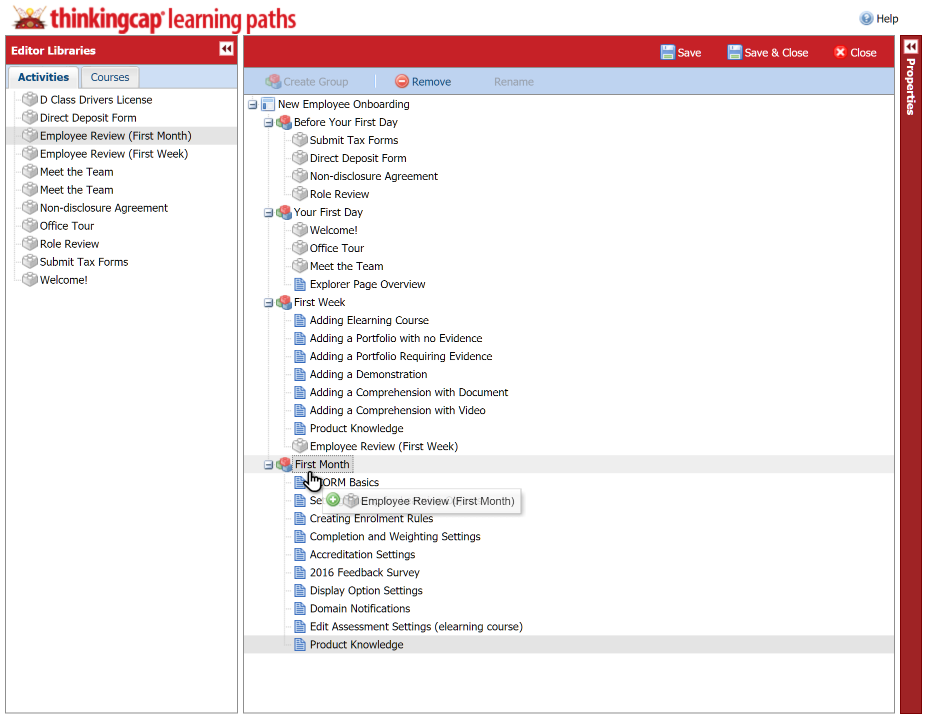
Task: Collapse the First Week group
Action: (268, 302)
